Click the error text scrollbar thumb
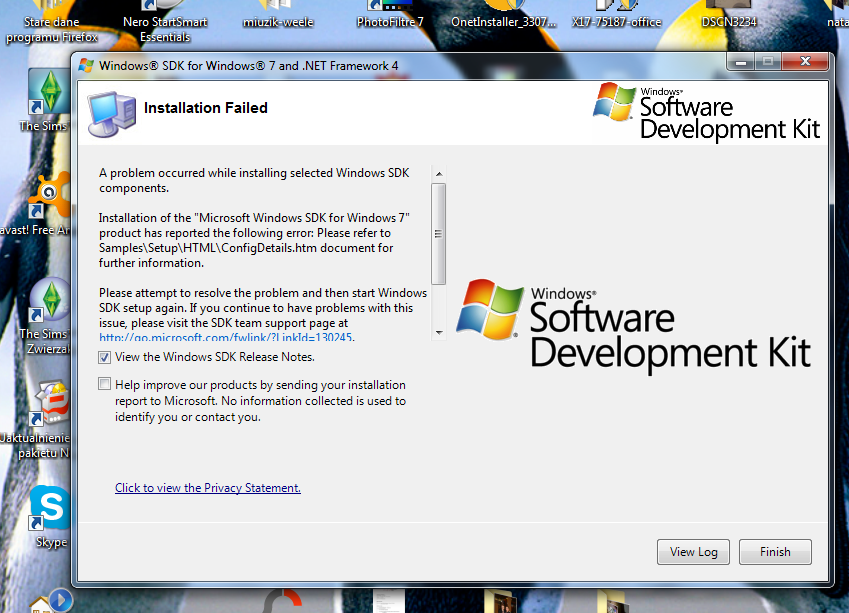The image size is (849, 613). tap(439, 234)
